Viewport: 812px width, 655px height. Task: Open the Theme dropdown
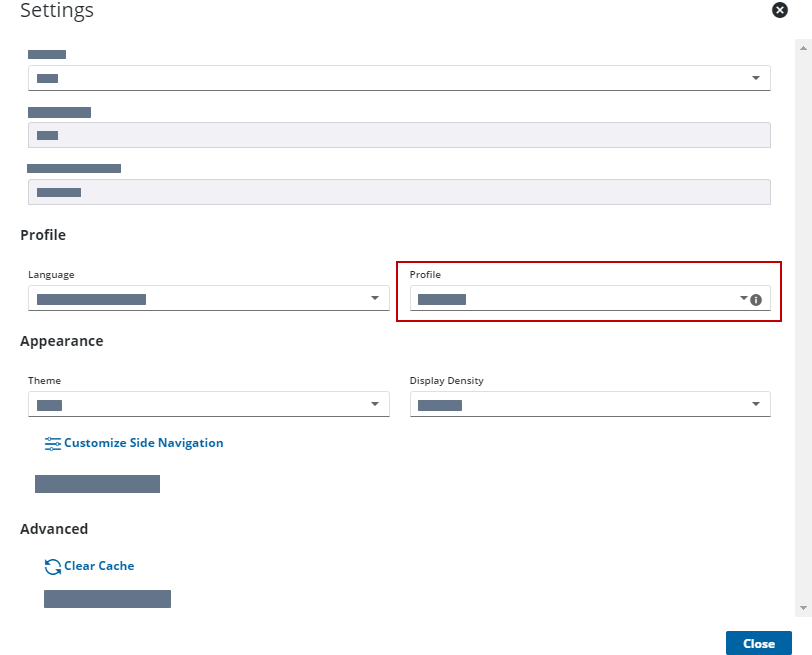pyautogui.click(x=208, y=404)
